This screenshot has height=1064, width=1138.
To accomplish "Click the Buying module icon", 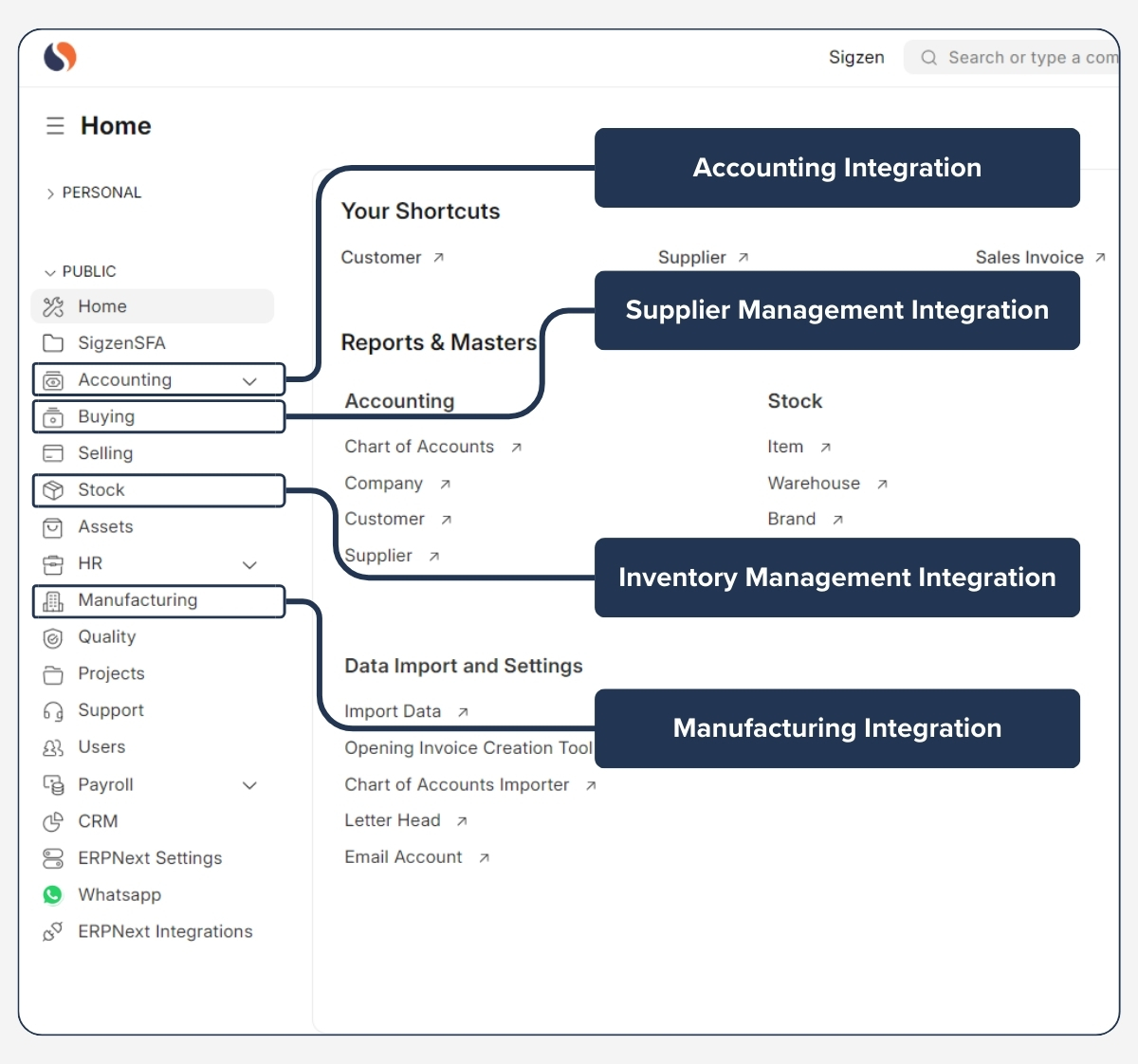I will (55, 416).
